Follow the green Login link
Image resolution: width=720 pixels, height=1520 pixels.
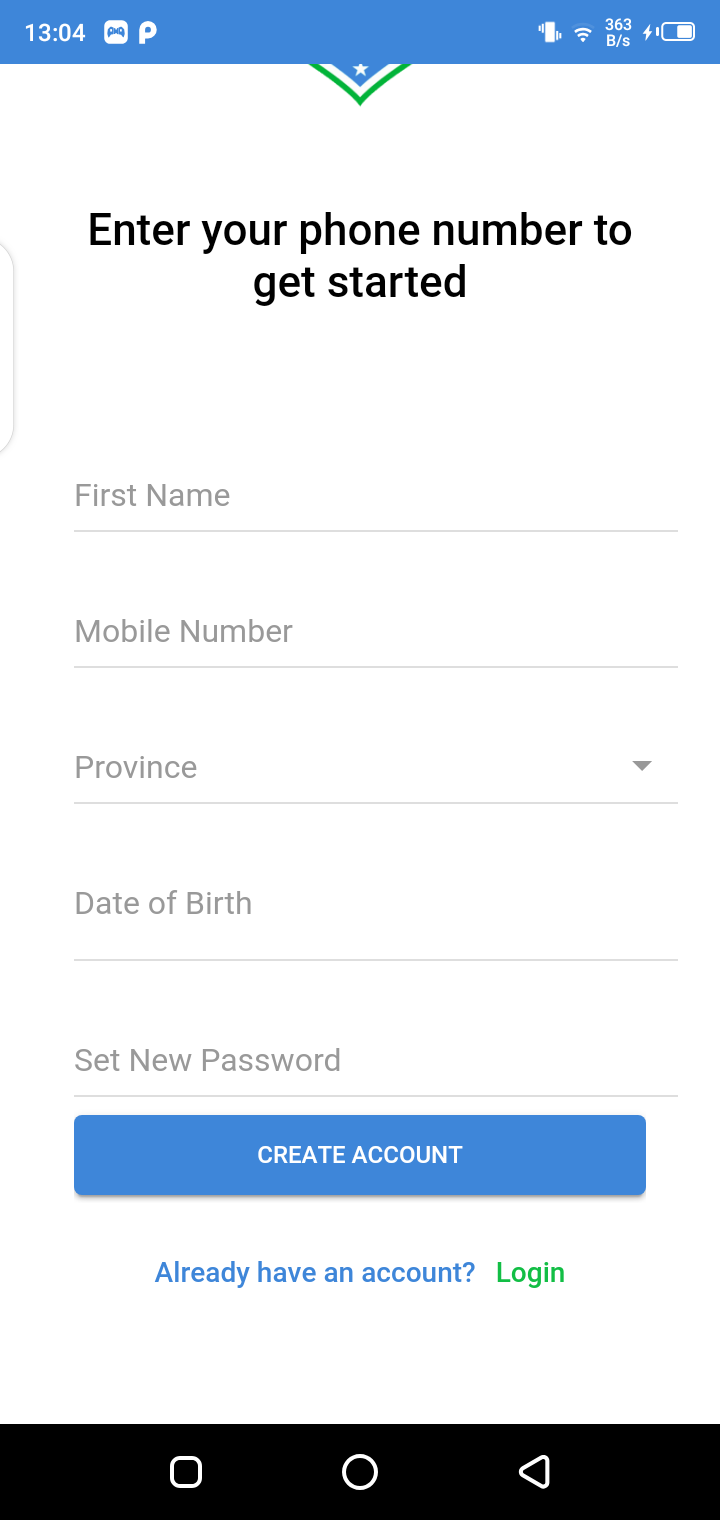(x=530, y=1273)
